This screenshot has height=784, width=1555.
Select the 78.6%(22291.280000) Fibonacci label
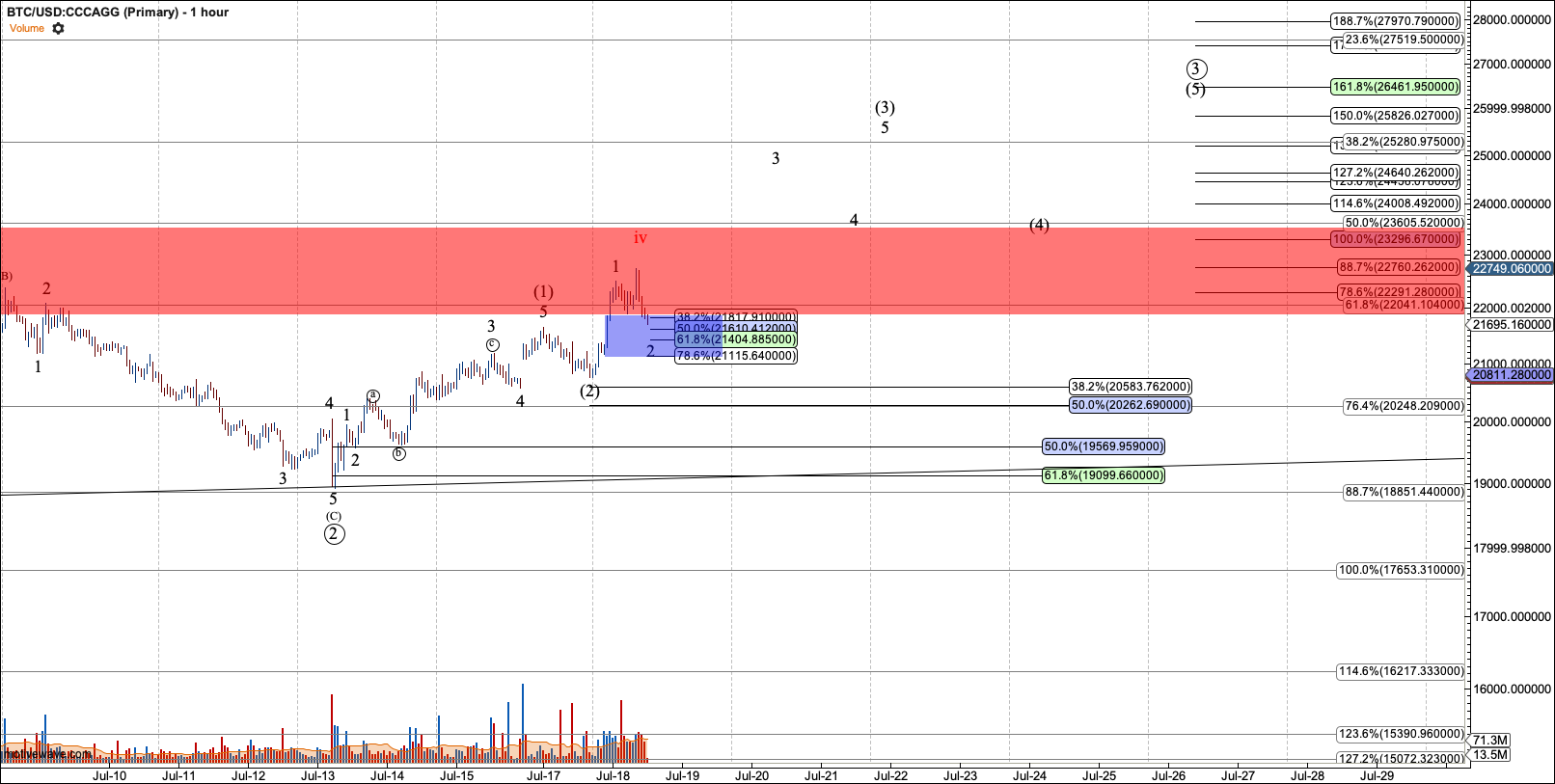coord(1399,292)
